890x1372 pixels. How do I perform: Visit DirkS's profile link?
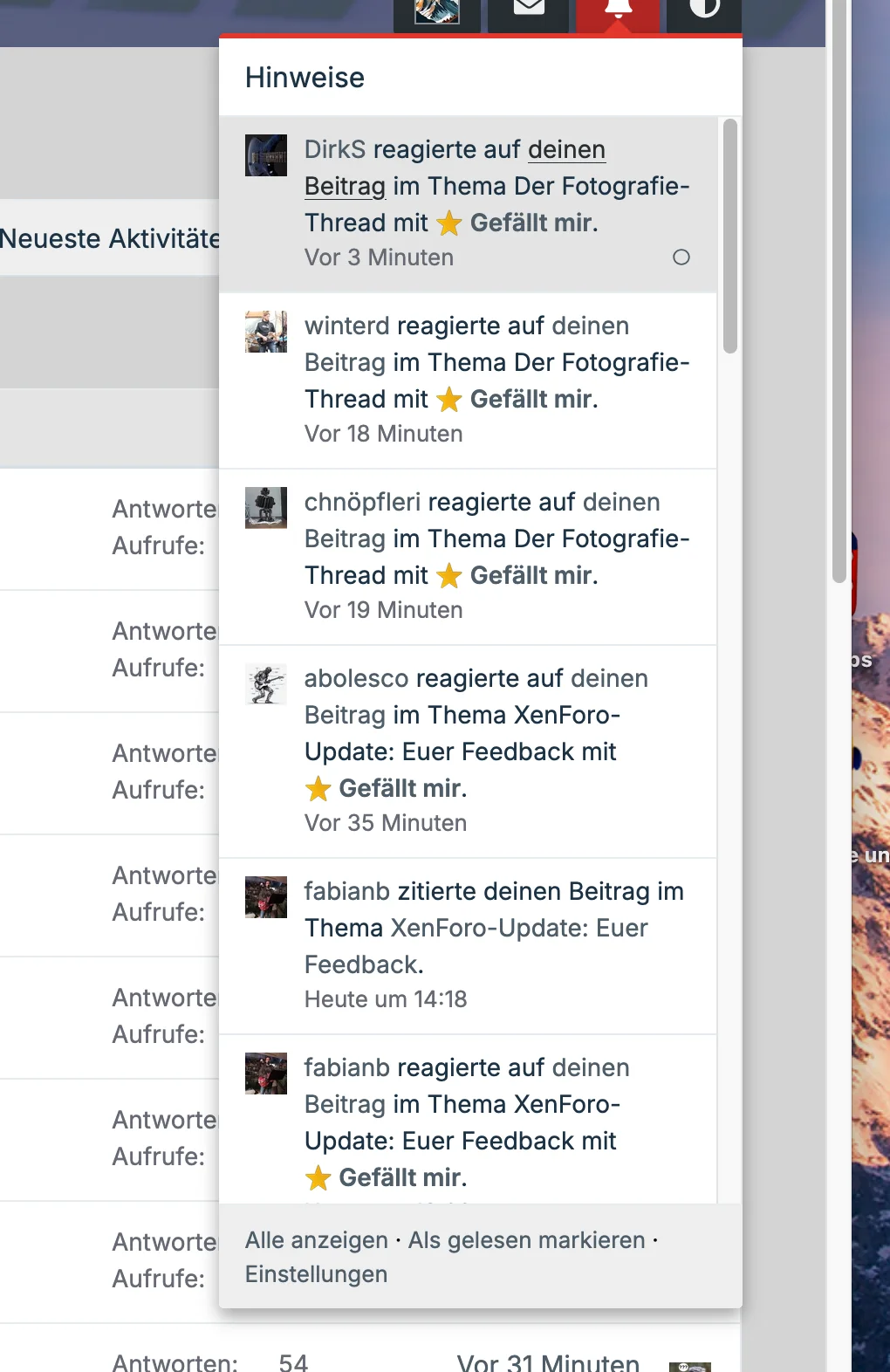point(335,149)
